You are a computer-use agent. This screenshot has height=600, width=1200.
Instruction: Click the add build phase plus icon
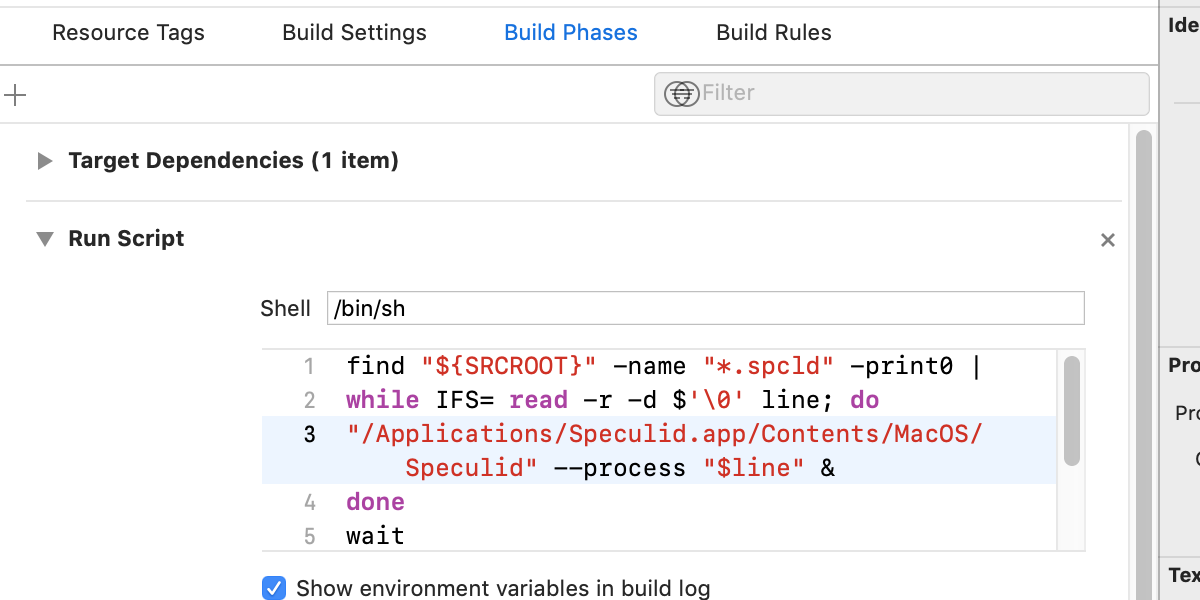(15, 96)
